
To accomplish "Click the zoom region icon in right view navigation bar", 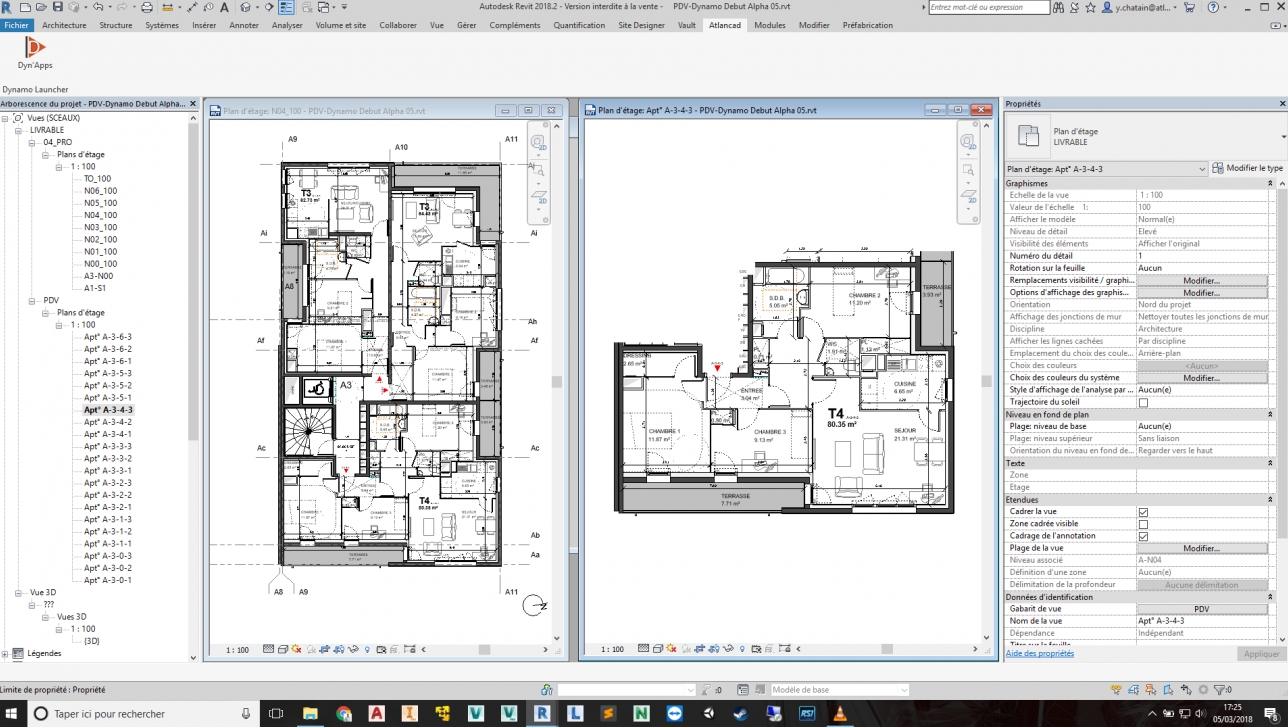I will (968, 170).
